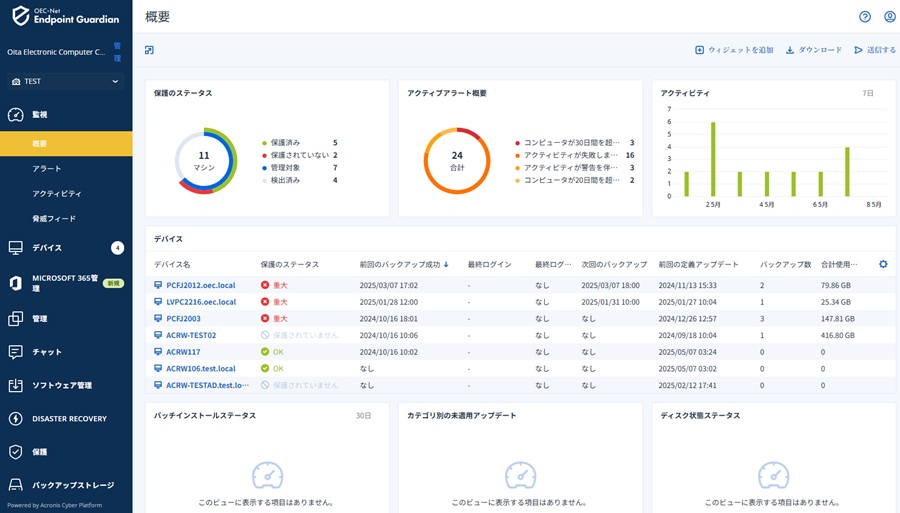Sort by 前回の定義アップデート column header
This screenshot has height=513, width=900.
coord(699,265)
